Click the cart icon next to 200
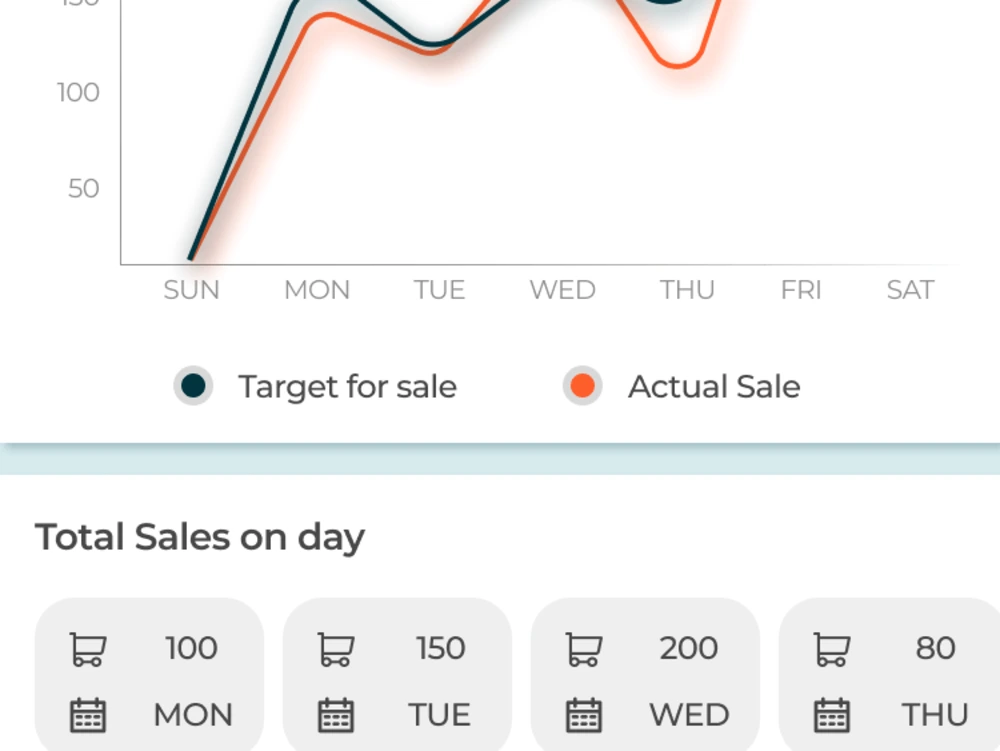1000x751 pixels. 585,648
